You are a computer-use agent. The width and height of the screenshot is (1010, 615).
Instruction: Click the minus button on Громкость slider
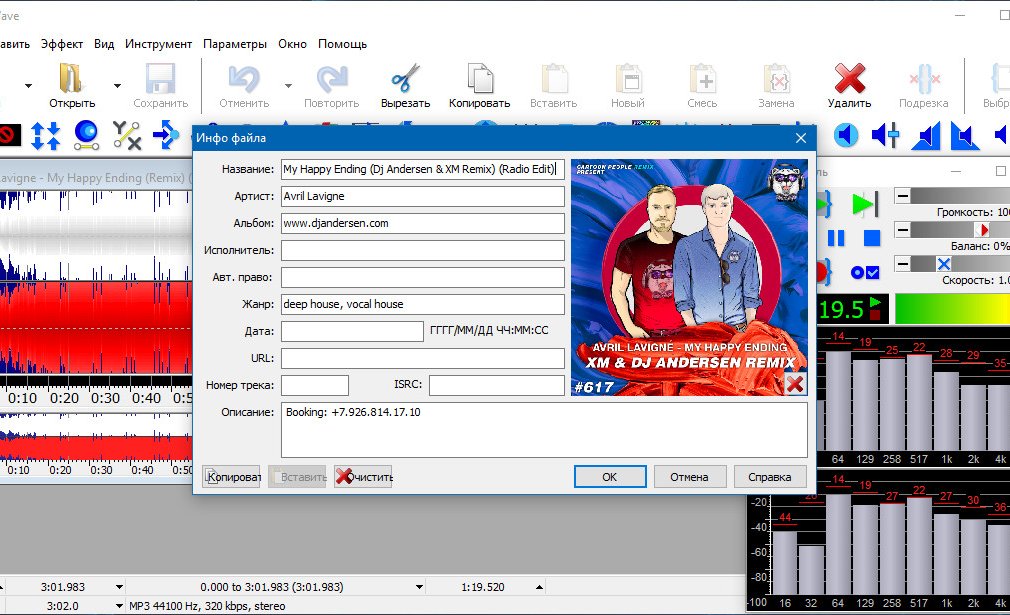point(903,196)
